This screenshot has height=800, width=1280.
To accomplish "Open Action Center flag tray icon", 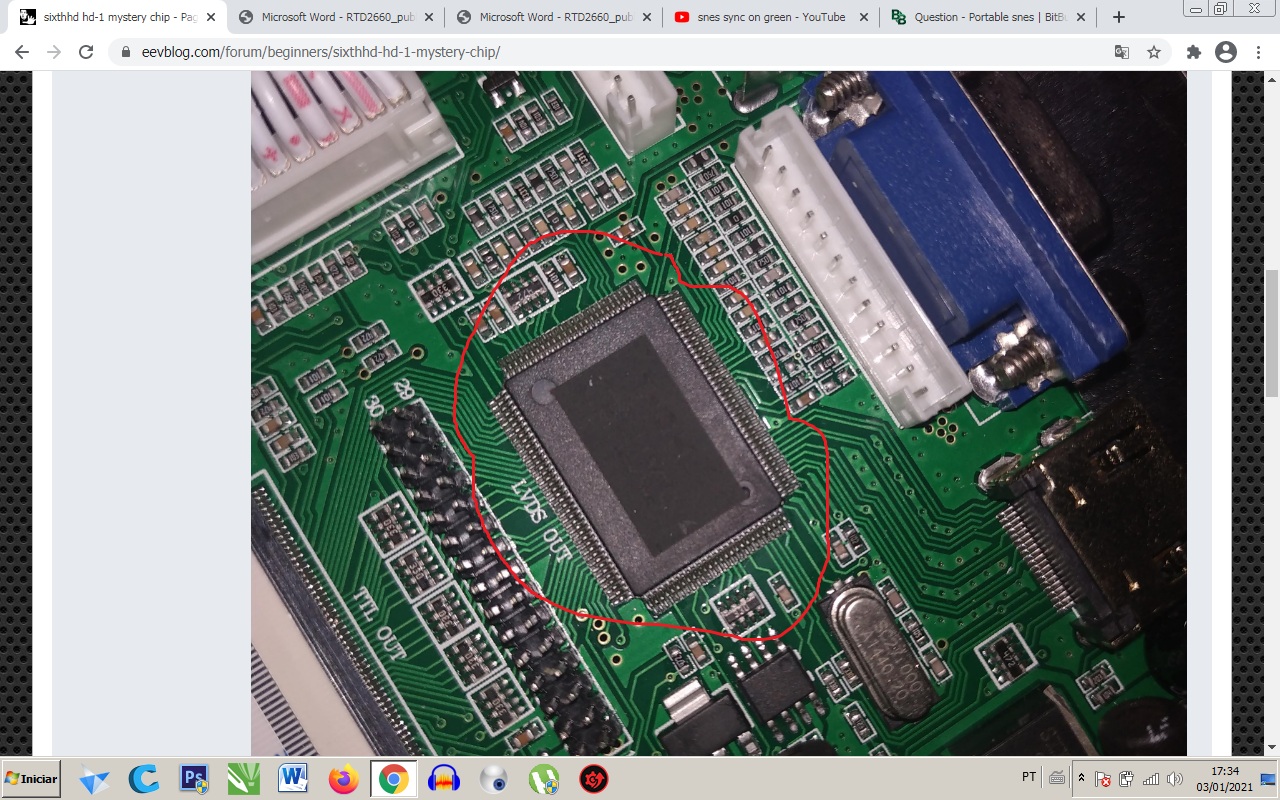I will point(1103,779).
